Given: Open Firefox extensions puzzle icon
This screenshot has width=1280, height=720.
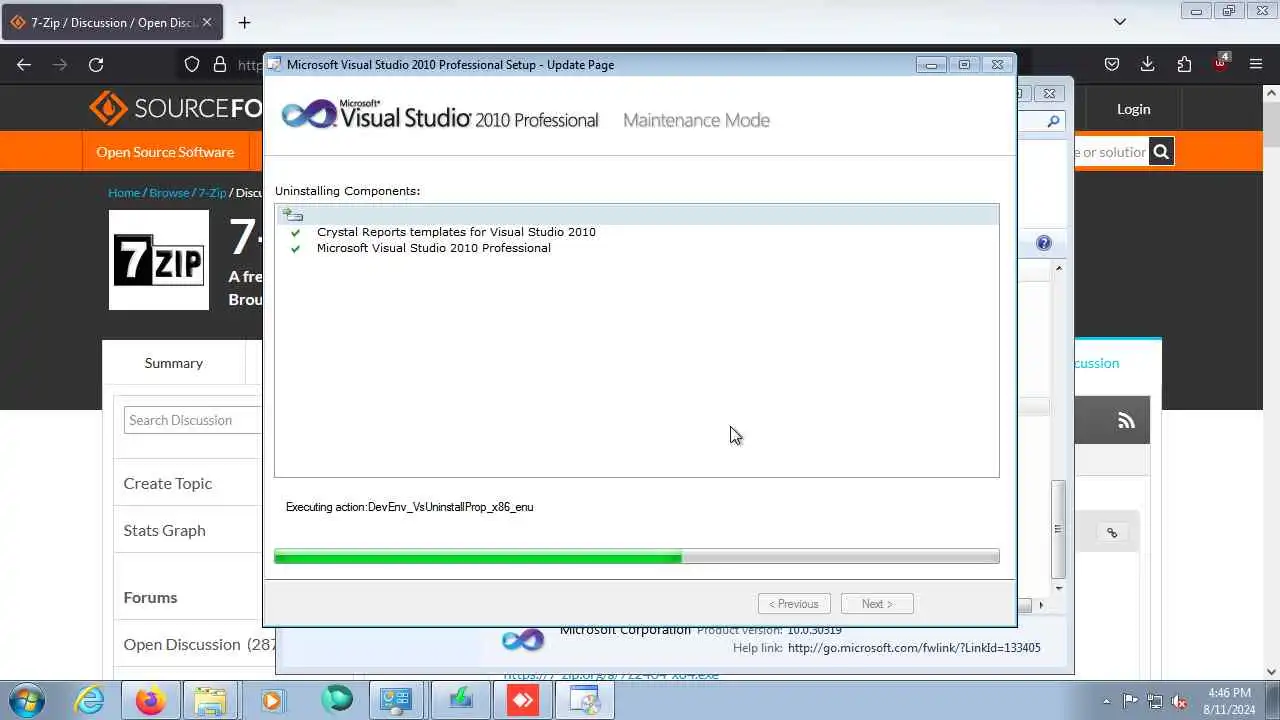Looking at the screenshot, I should coord(1184,64).
